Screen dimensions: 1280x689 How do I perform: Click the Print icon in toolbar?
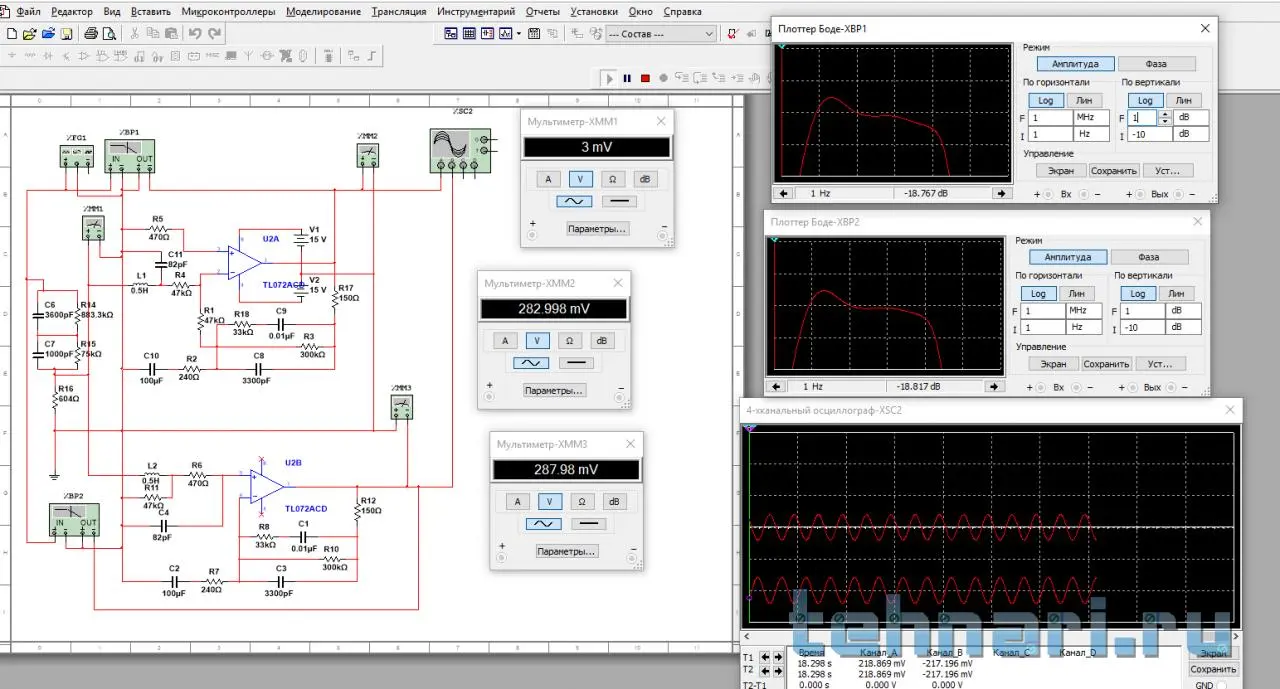coord(91,34)
